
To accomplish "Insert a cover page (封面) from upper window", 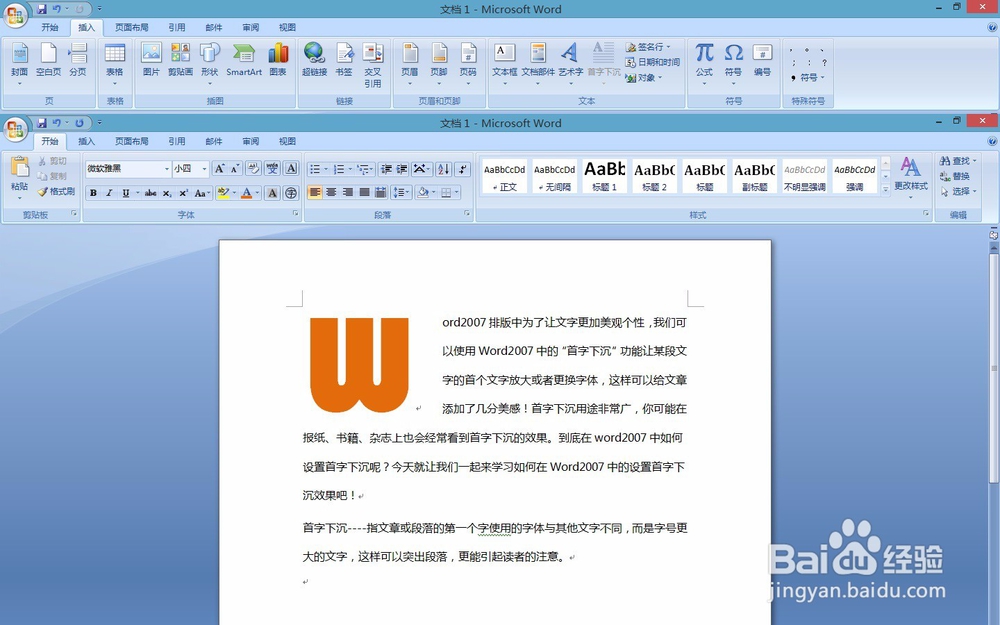I will point(20,64).
